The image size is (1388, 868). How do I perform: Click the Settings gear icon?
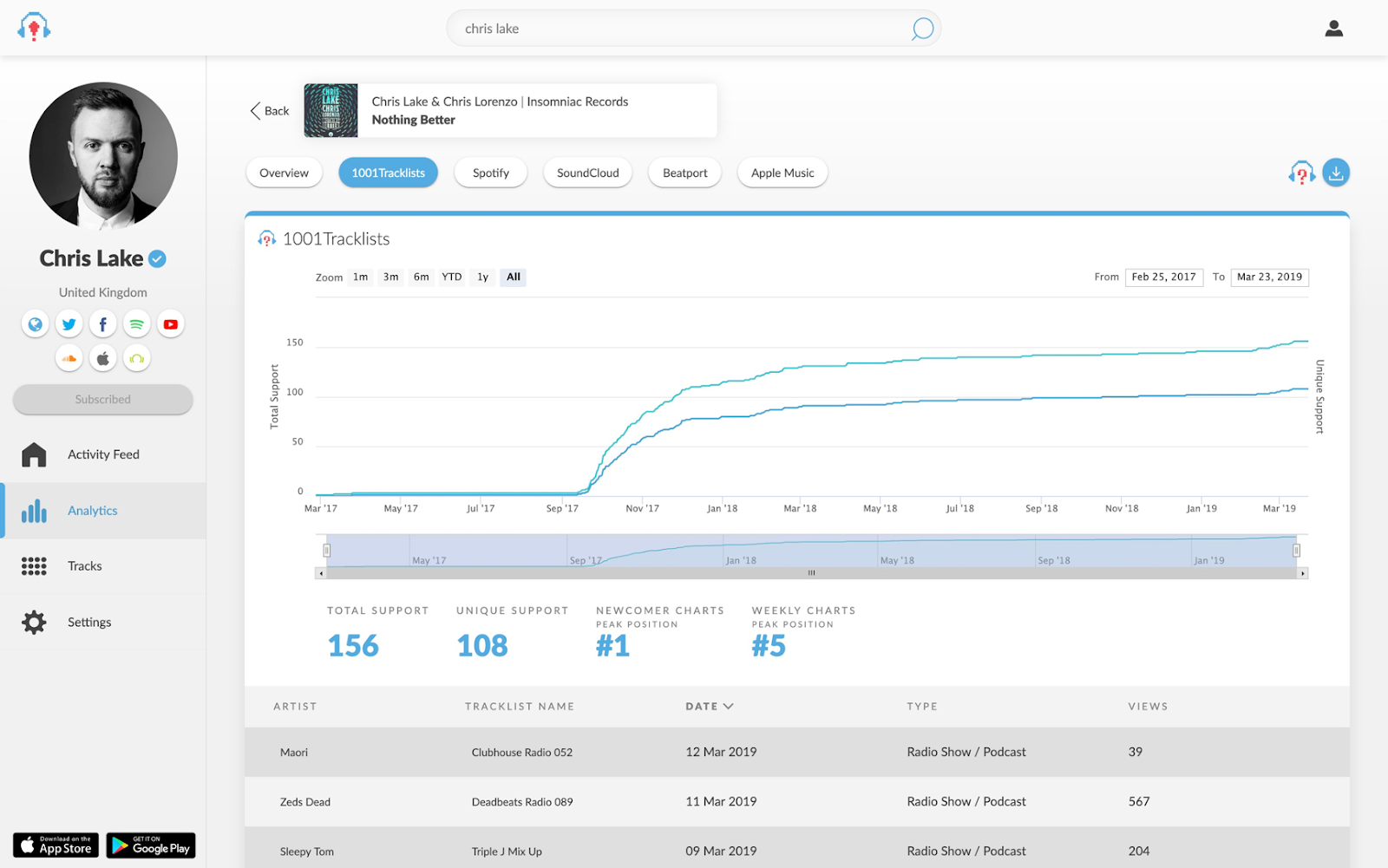tap(34, 622)
